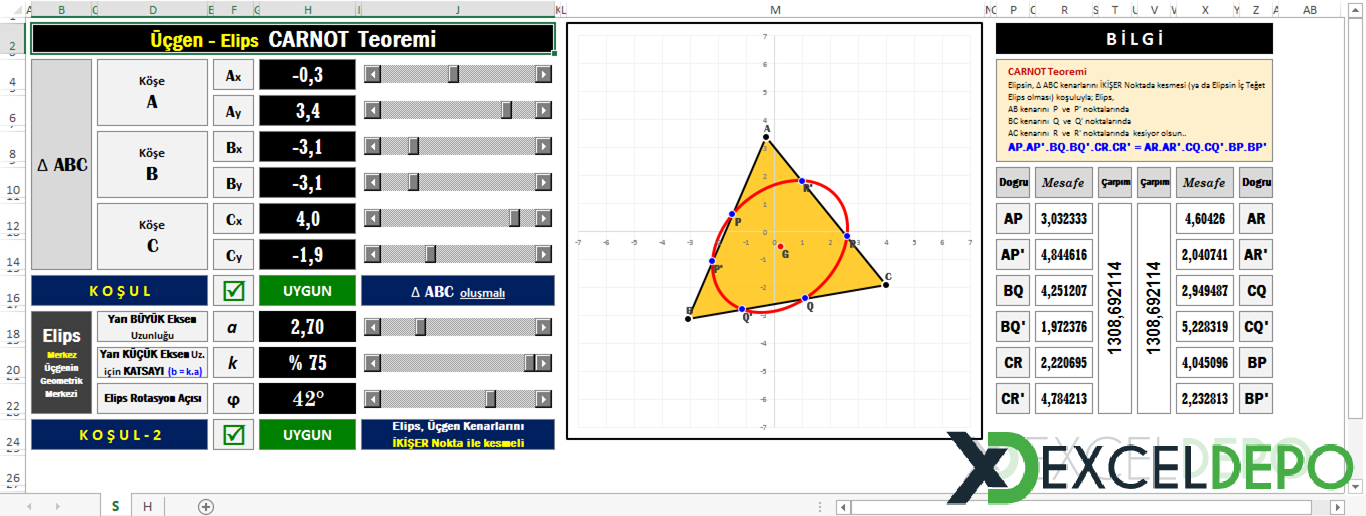Add a new sheet with plus icon
Image resolution: width=1366 pixels, height=516 pixels.
(206, 506)
